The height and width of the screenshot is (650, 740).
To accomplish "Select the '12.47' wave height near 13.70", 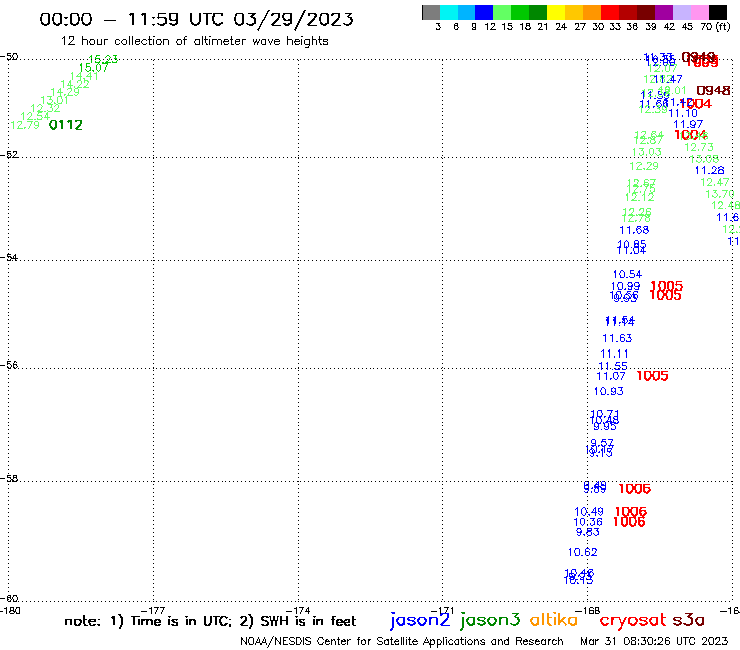I will [715, 182].
